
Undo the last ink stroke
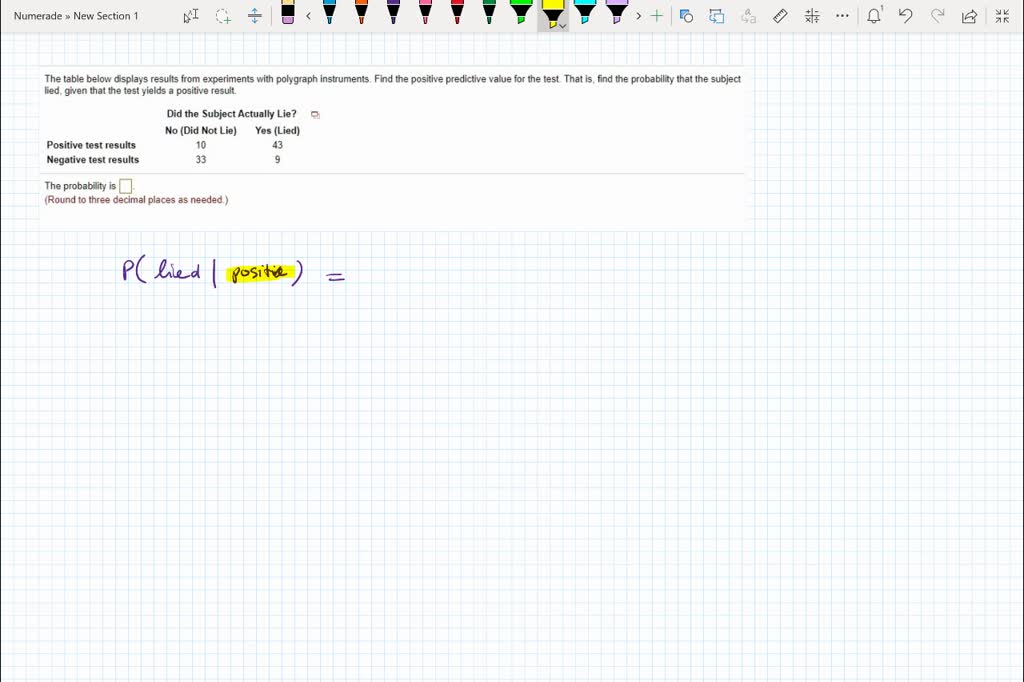point(905,15)
